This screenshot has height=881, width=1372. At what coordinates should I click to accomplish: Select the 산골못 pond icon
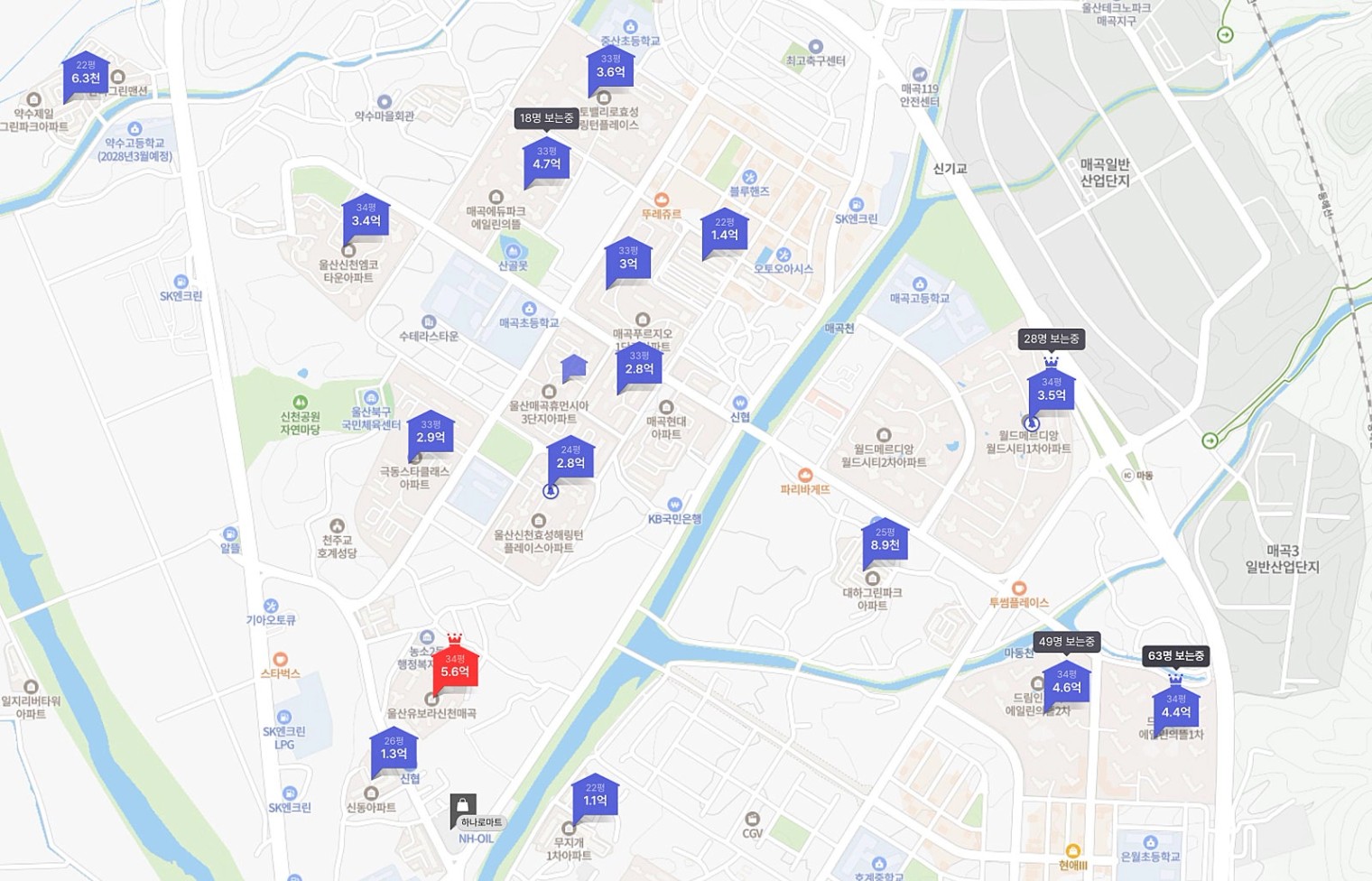(x=513, y=252)
